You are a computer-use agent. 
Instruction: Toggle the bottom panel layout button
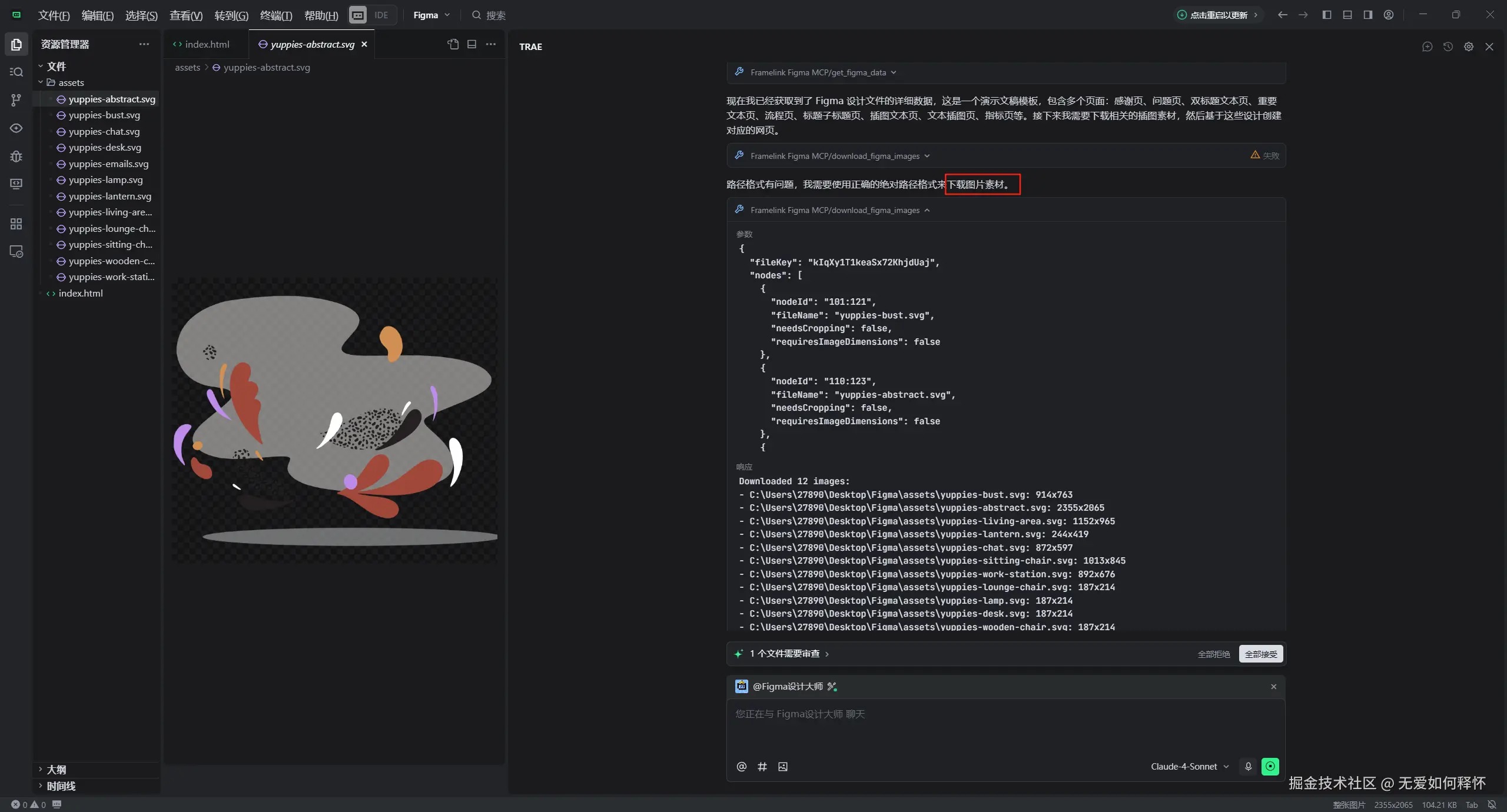[x=1347, y=15]
